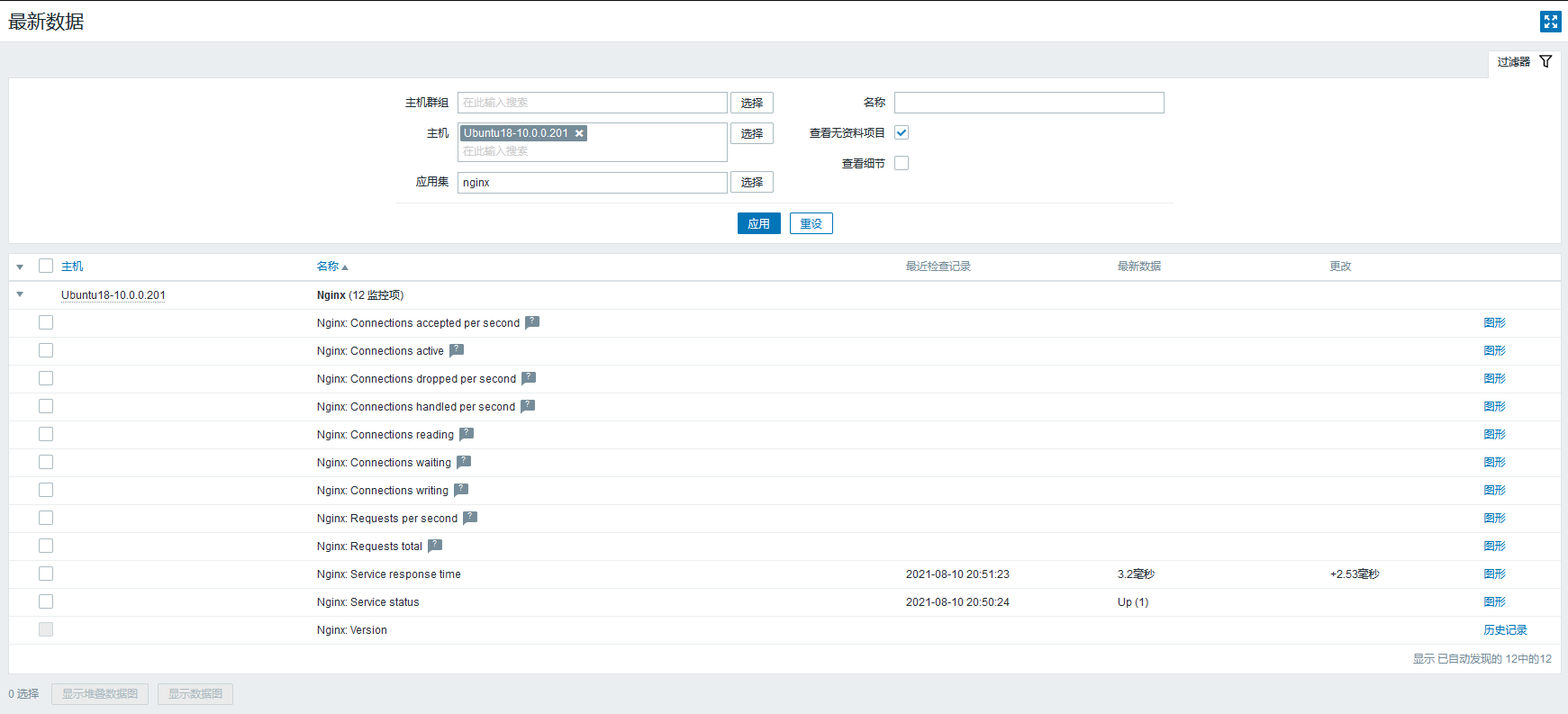Select all items via header checkbox
This screenshot has height=714, width=1568.
click(x=46, y=266)
